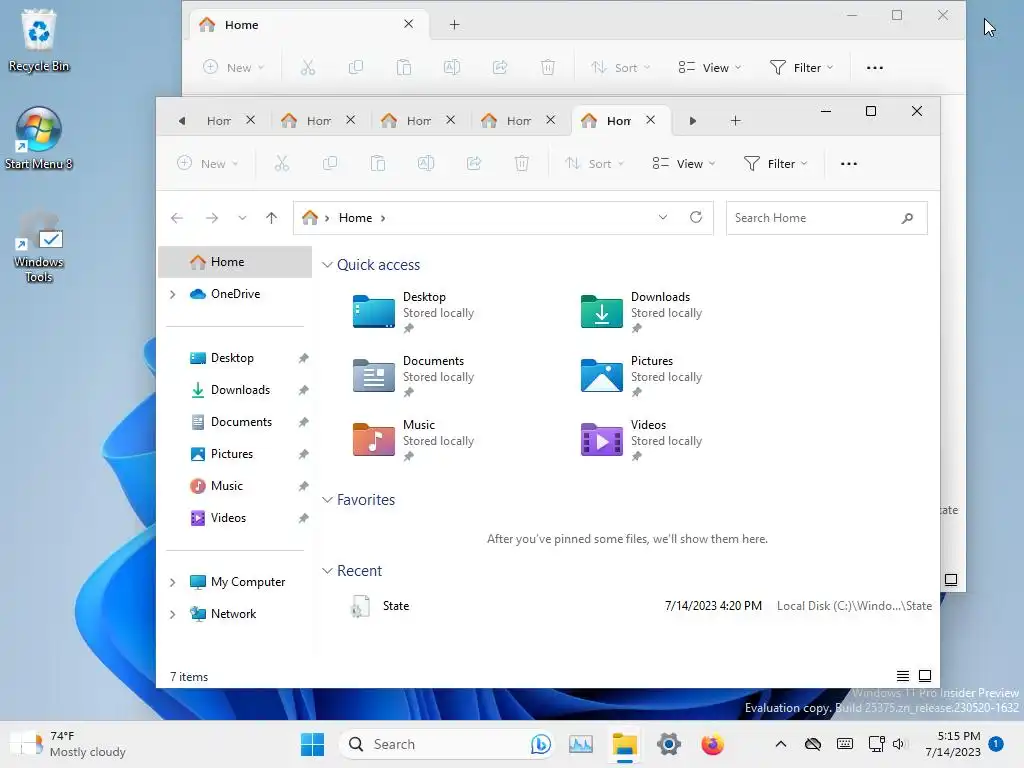1024x768 pixels.
Task: Expand Network in the navigation pane
Action: click(x=172, y=615)
